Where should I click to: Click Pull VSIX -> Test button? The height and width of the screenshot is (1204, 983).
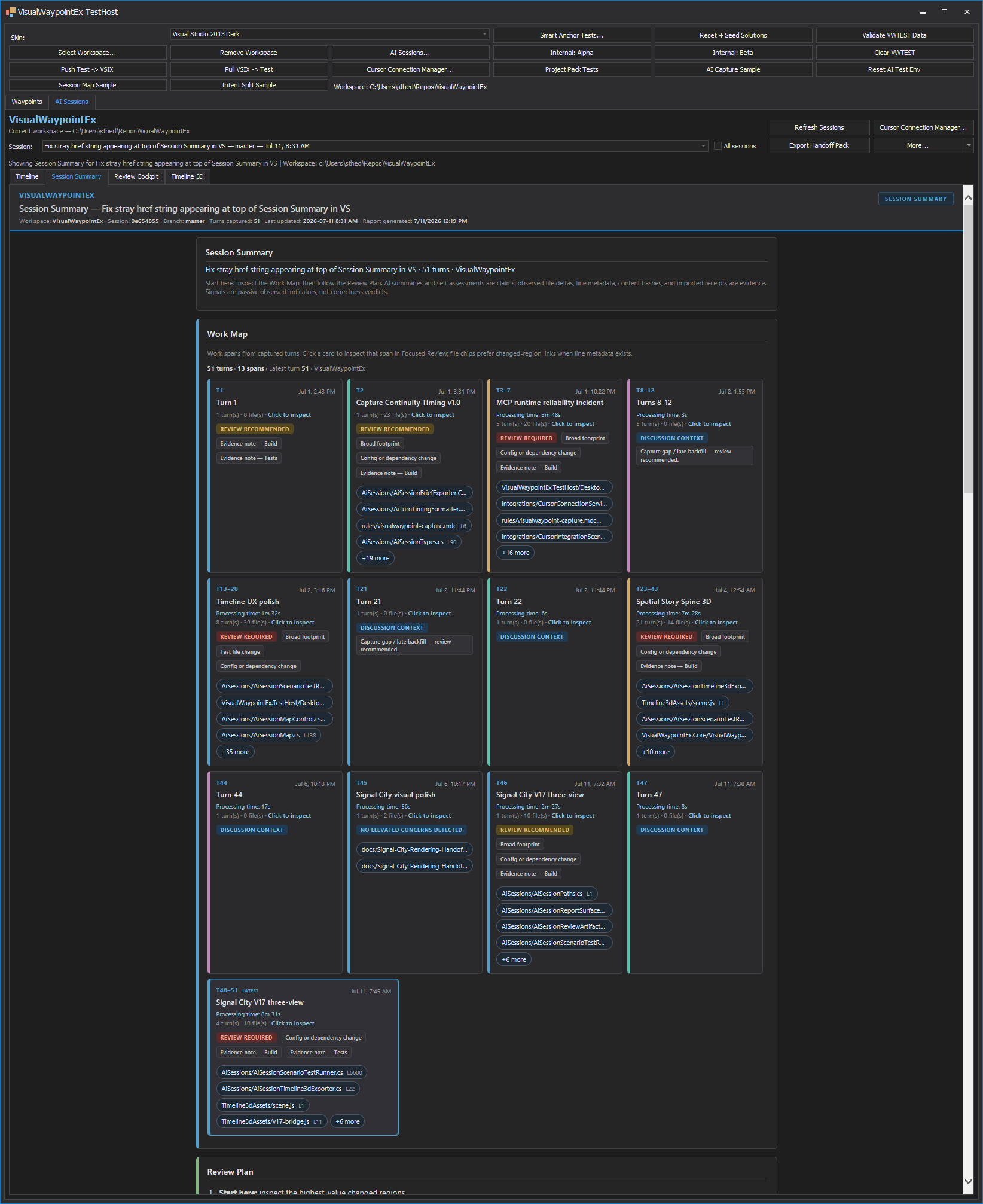[249, 69]
